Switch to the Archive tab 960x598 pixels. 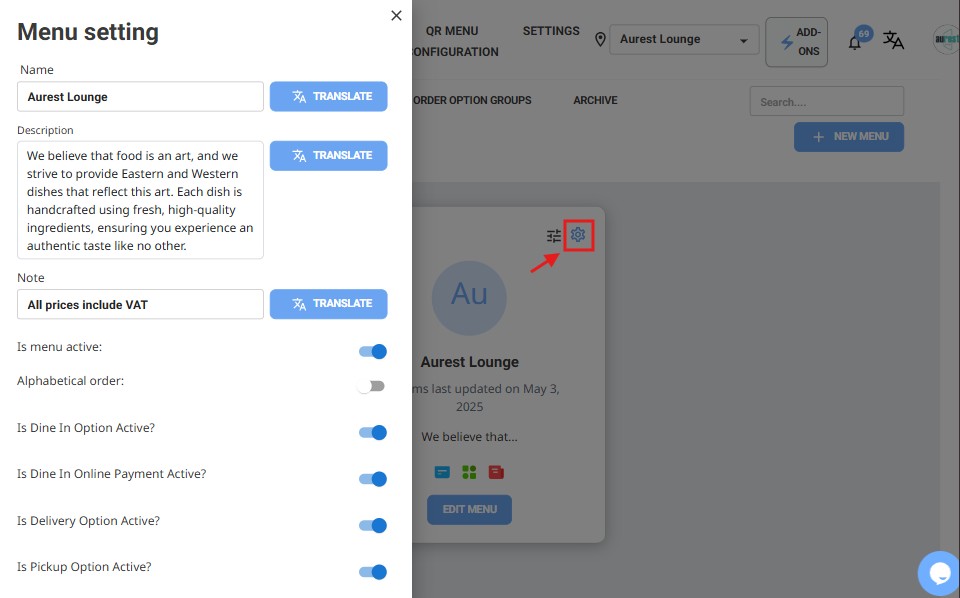click(x=595, y=100)
